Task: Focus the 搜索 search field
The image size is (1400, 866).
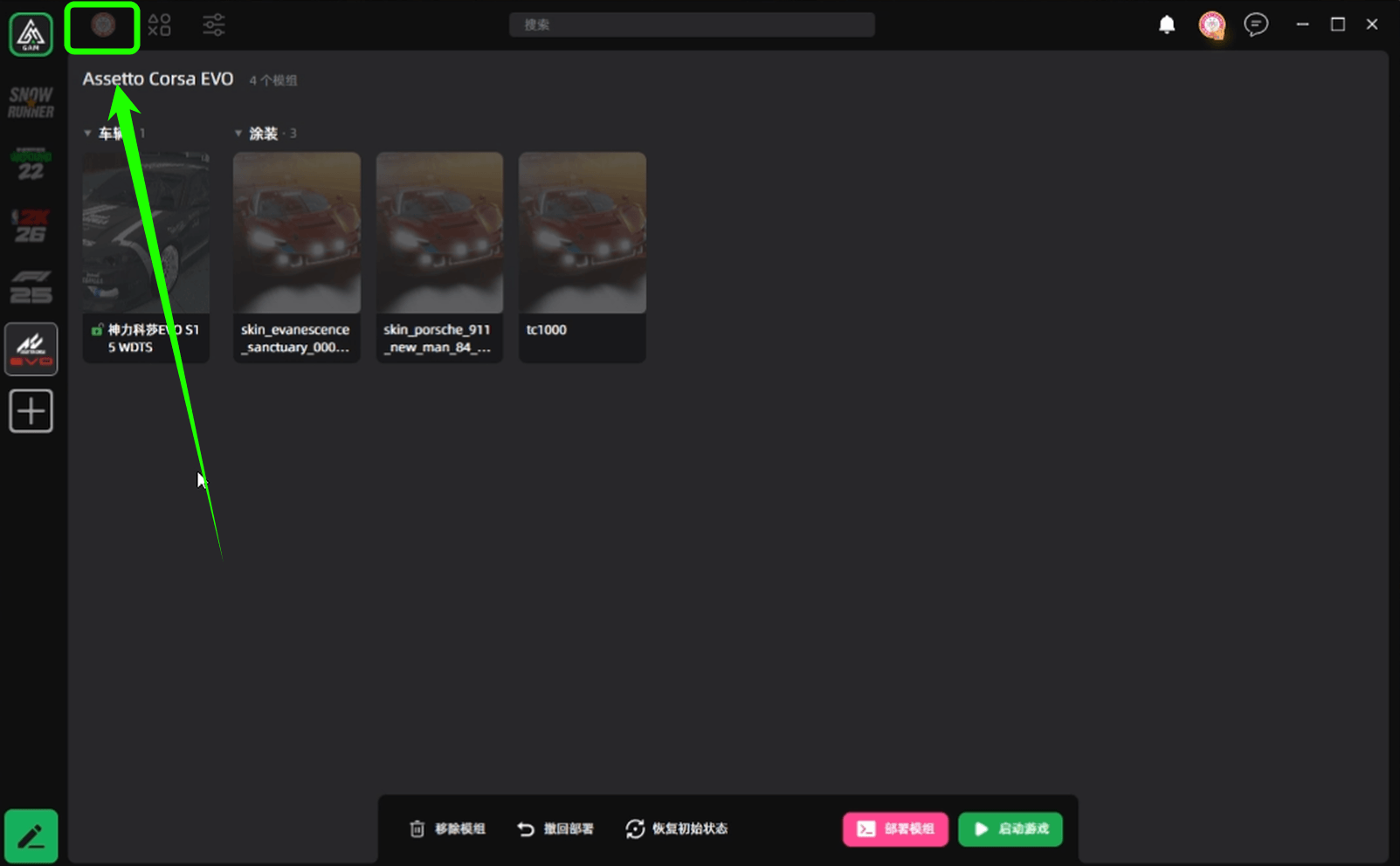Action: [692, 24]
